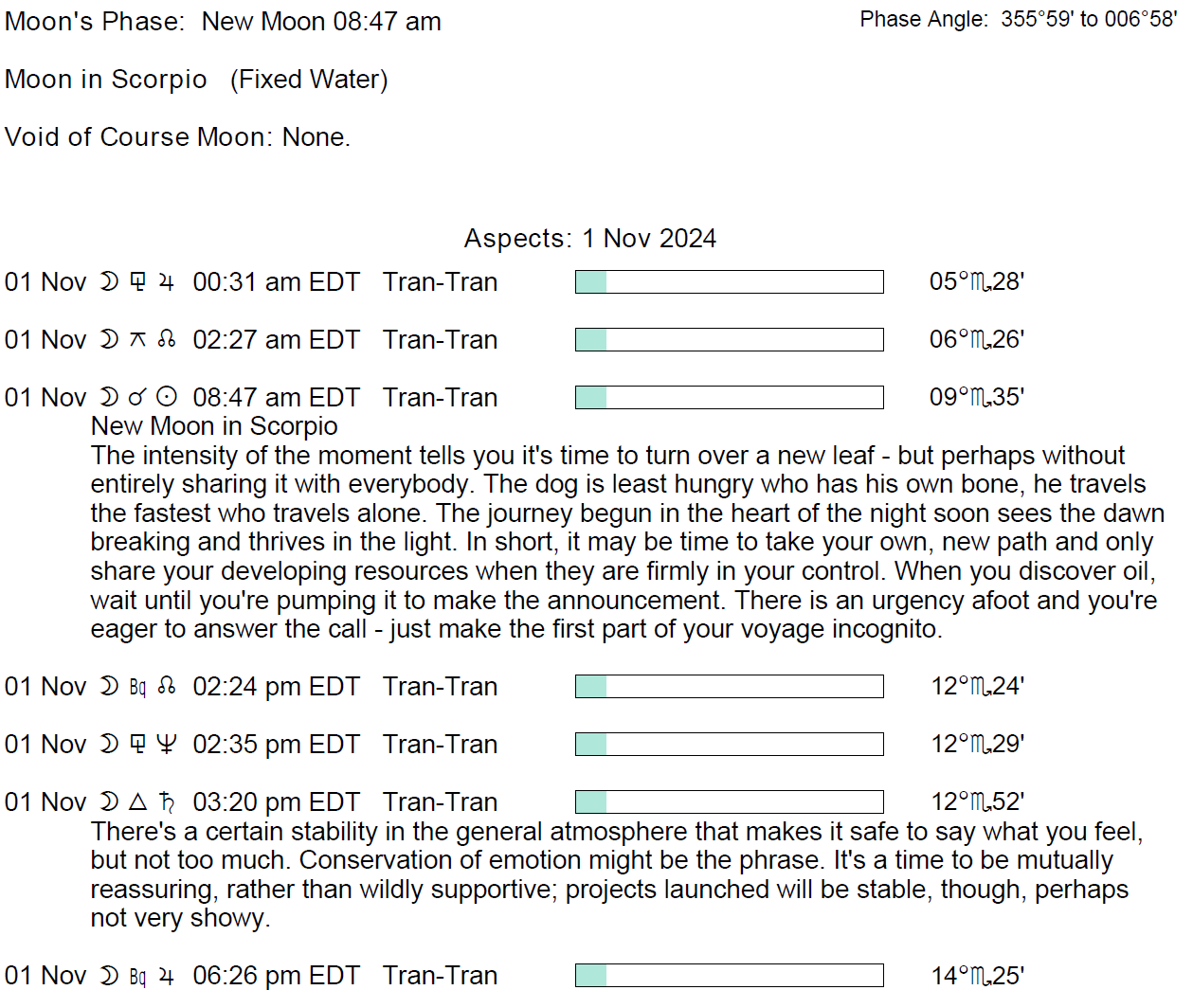Select the Saturn glyph in the 03:20 pm aspect
This screenshot has height=1008, width=1193.
pos(167,802)
